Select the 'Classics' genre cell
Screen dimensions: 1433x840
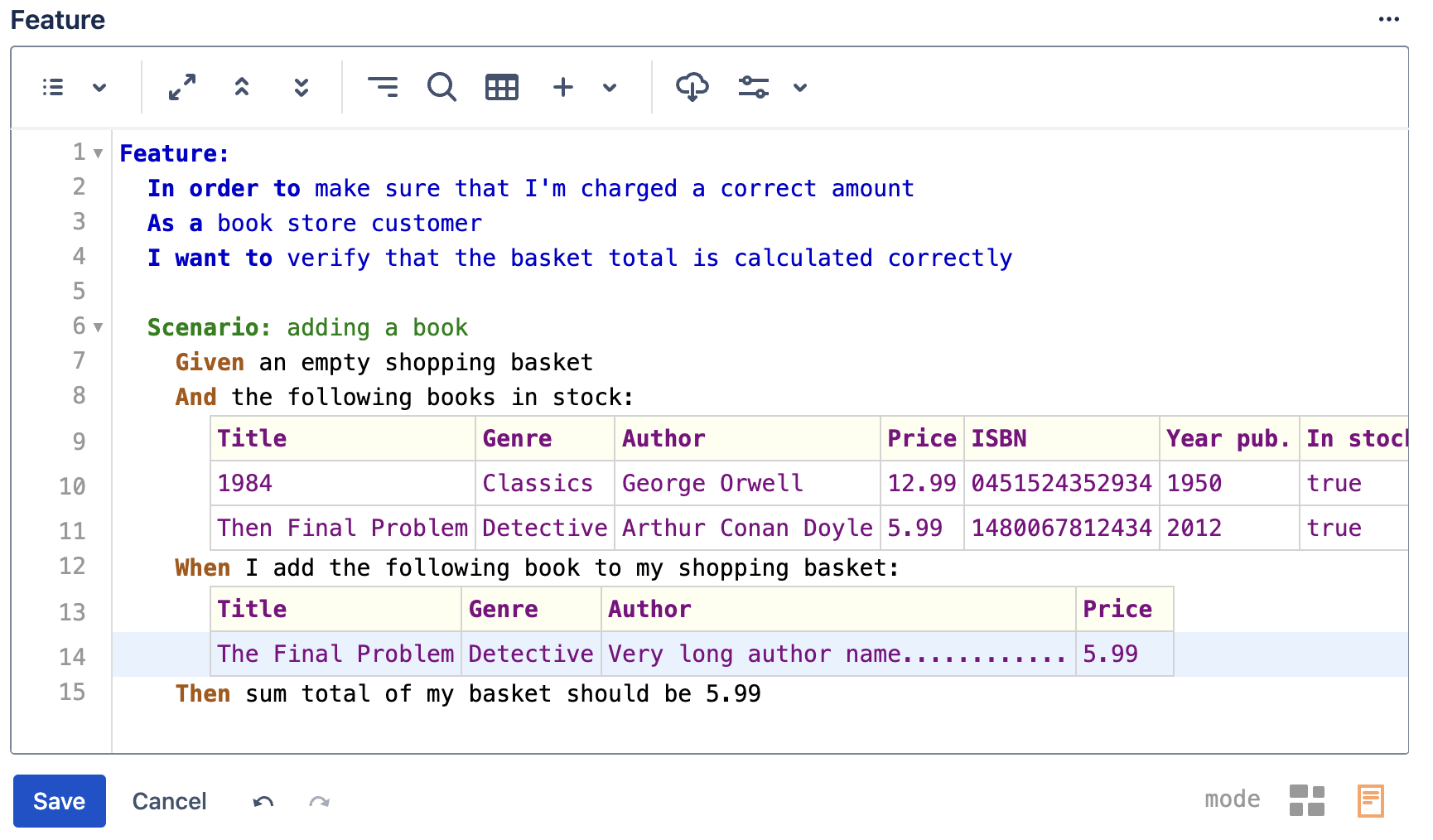[x=545, y=483]
